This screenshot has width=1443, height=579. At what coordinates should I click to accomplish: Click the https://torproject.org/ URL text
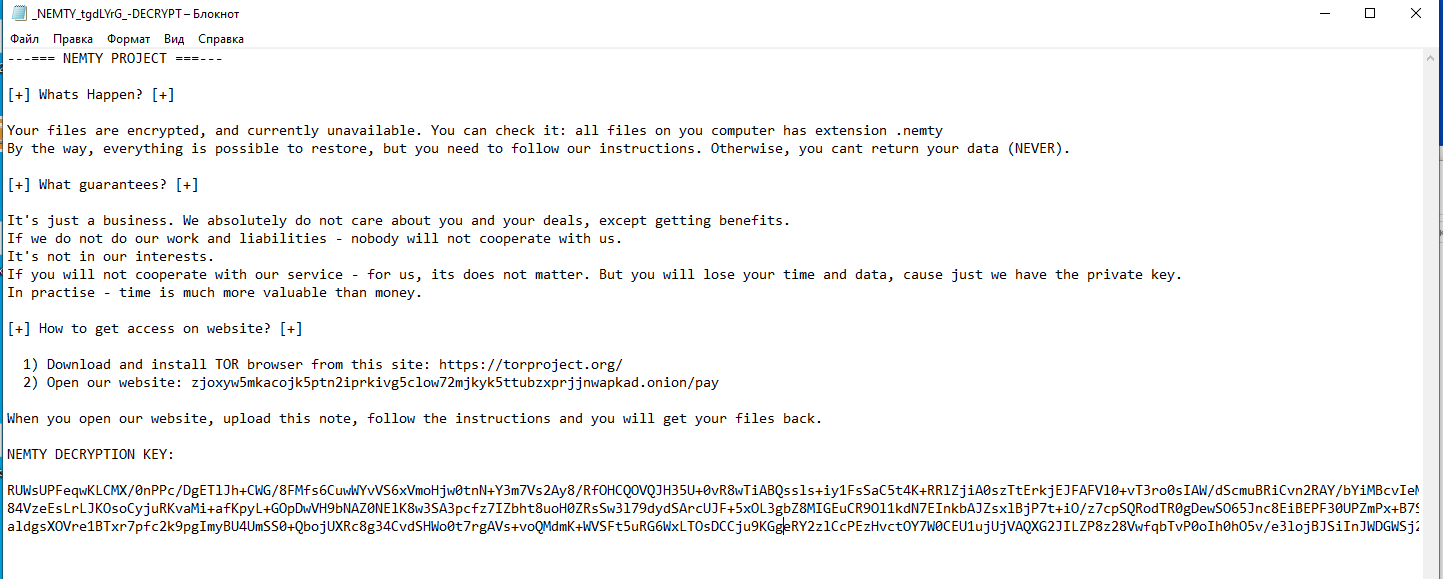tap(530, 364)
